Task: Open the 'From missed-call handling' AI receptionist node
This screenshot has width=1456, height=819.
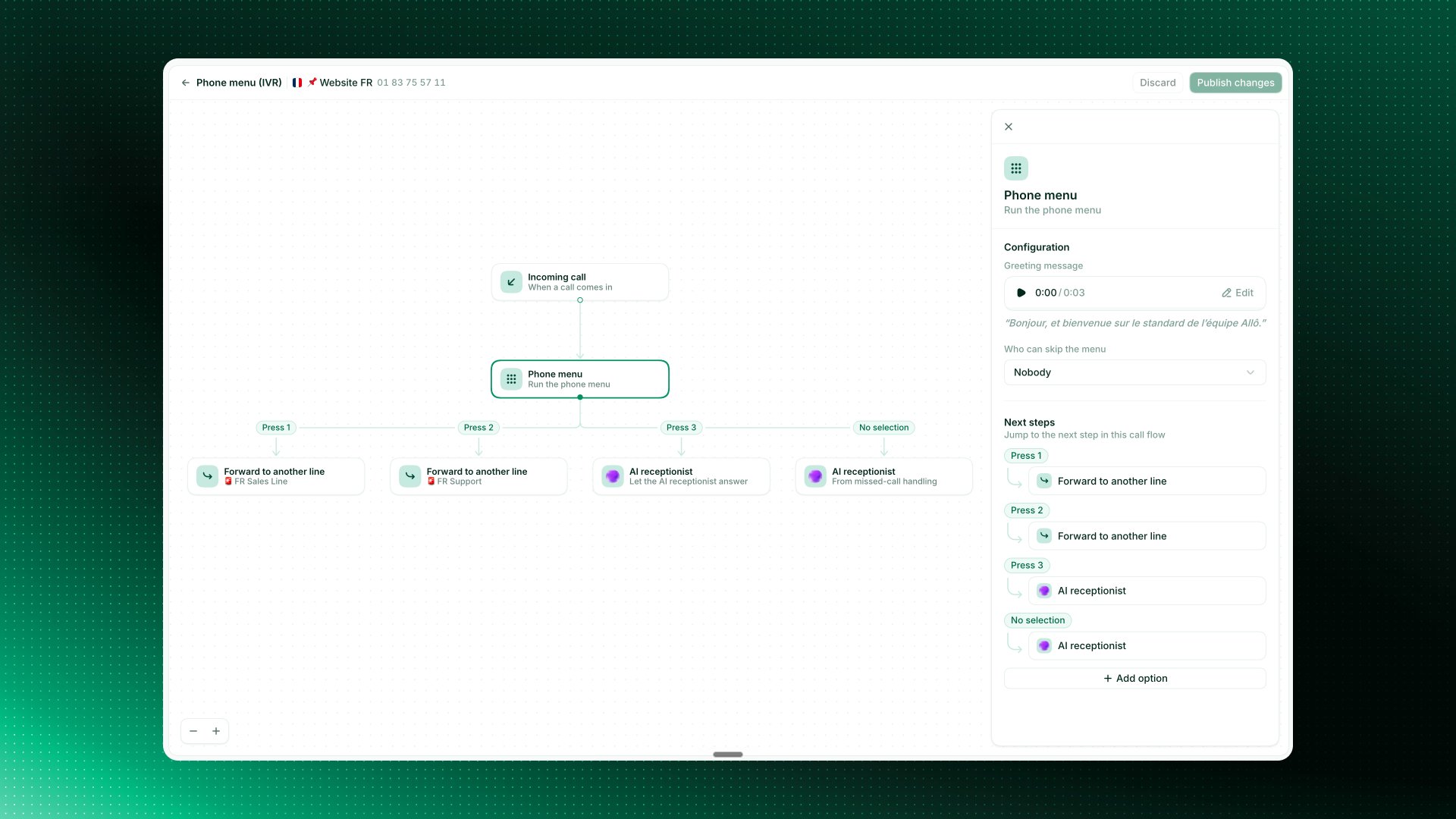Action: [884, 476]
